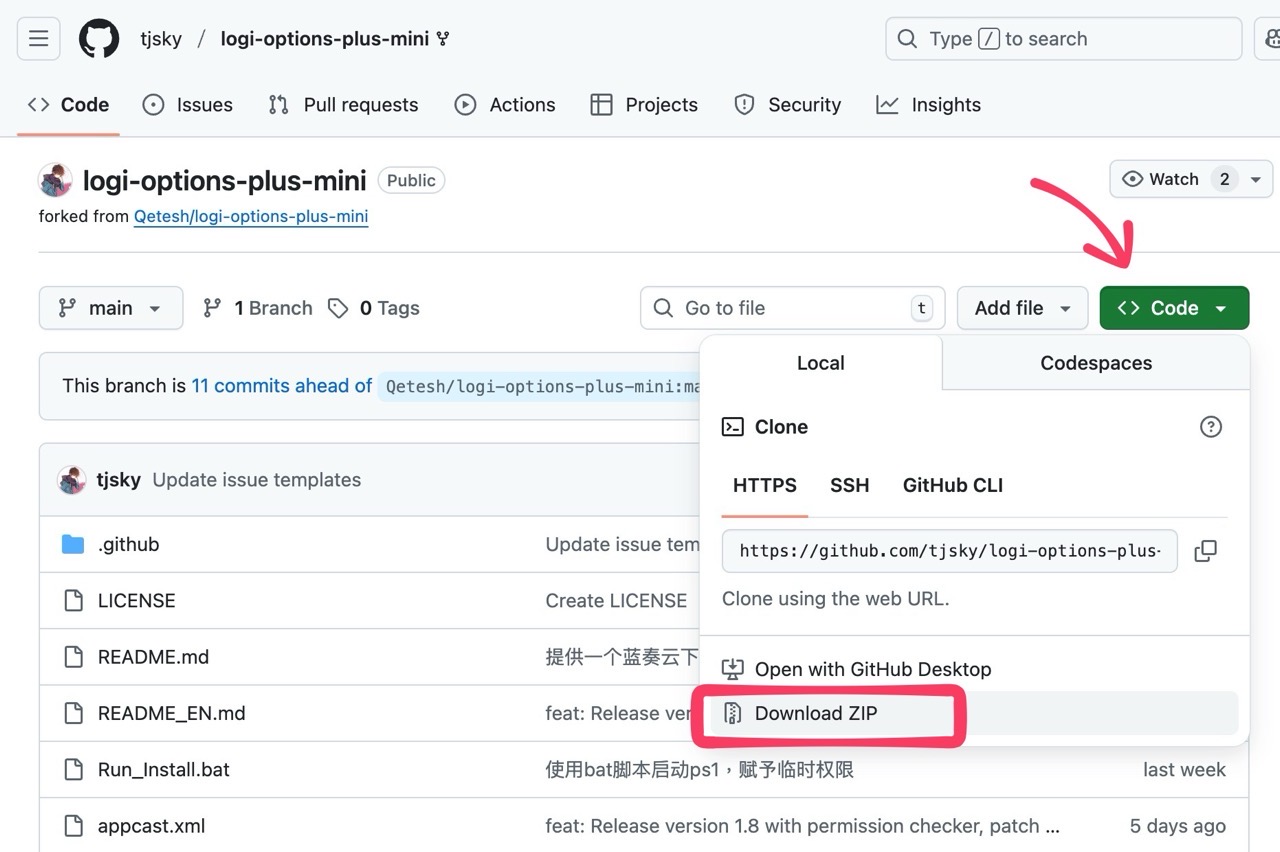Click tjsky avatar in commit row
Image resolution: width=1280 pixels, height=852 pixels.
point(72,480)
